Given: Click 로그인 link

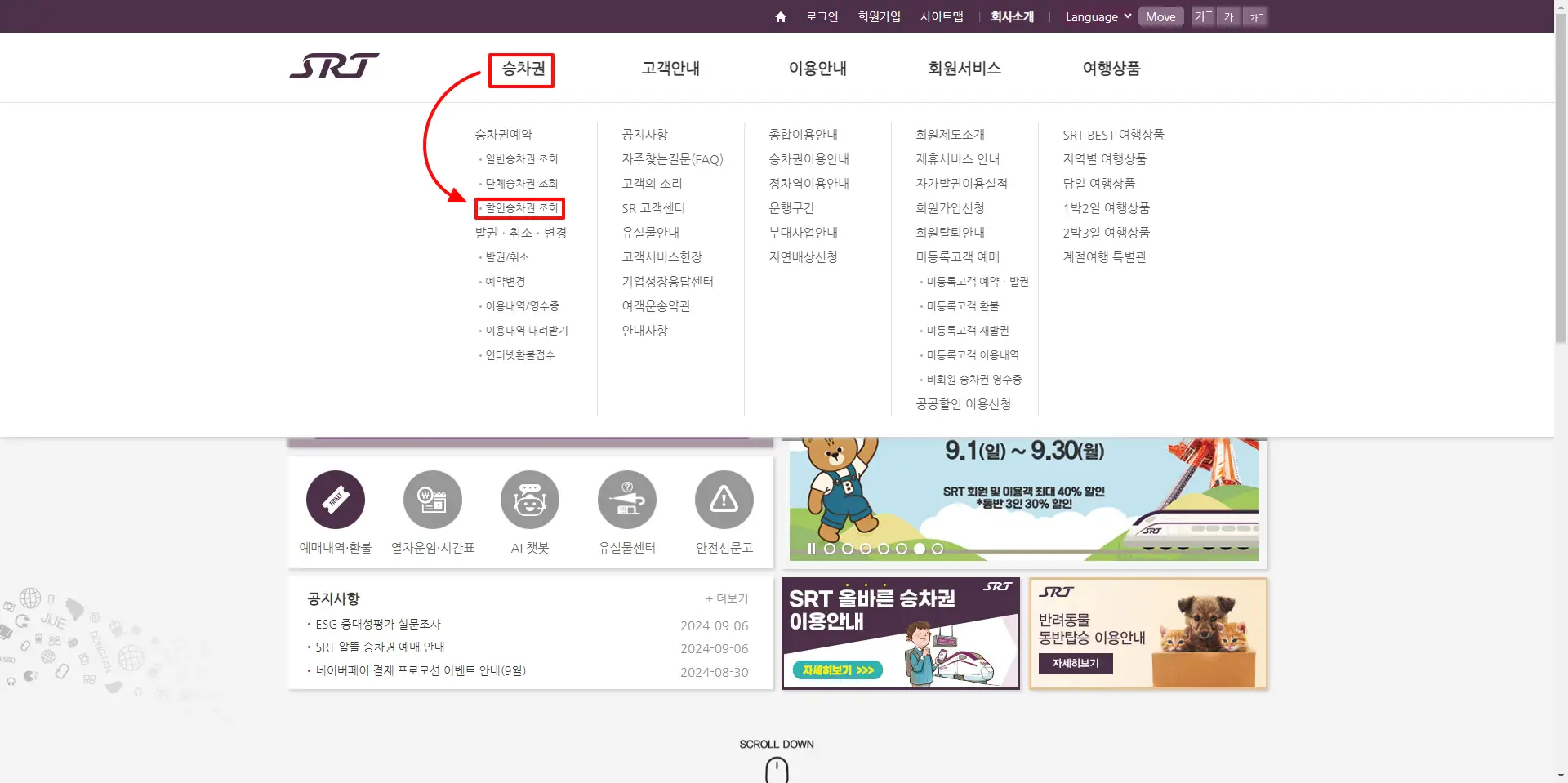Looking at the screenshot, I should coord(822,16).
